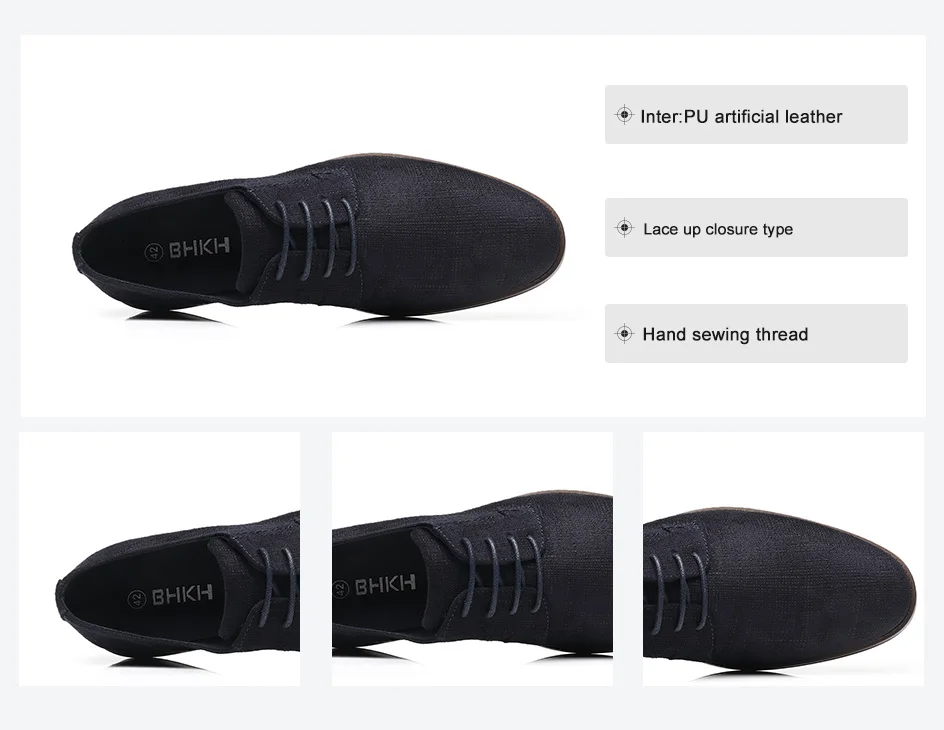Viewport: 944px width, 730px height.
Task: Open the main top-view shoe image
Action: tap(318, 237)
